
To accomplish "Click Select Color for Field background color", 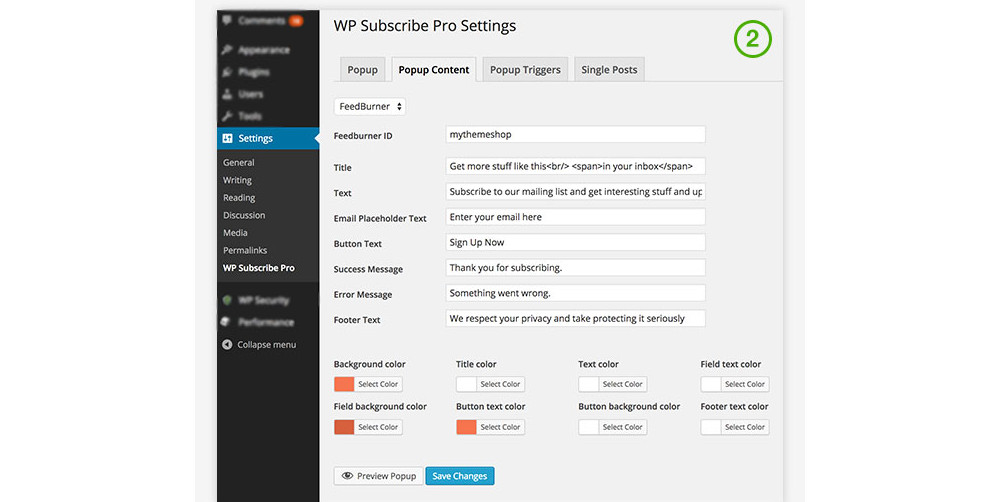I will (378, 427).
